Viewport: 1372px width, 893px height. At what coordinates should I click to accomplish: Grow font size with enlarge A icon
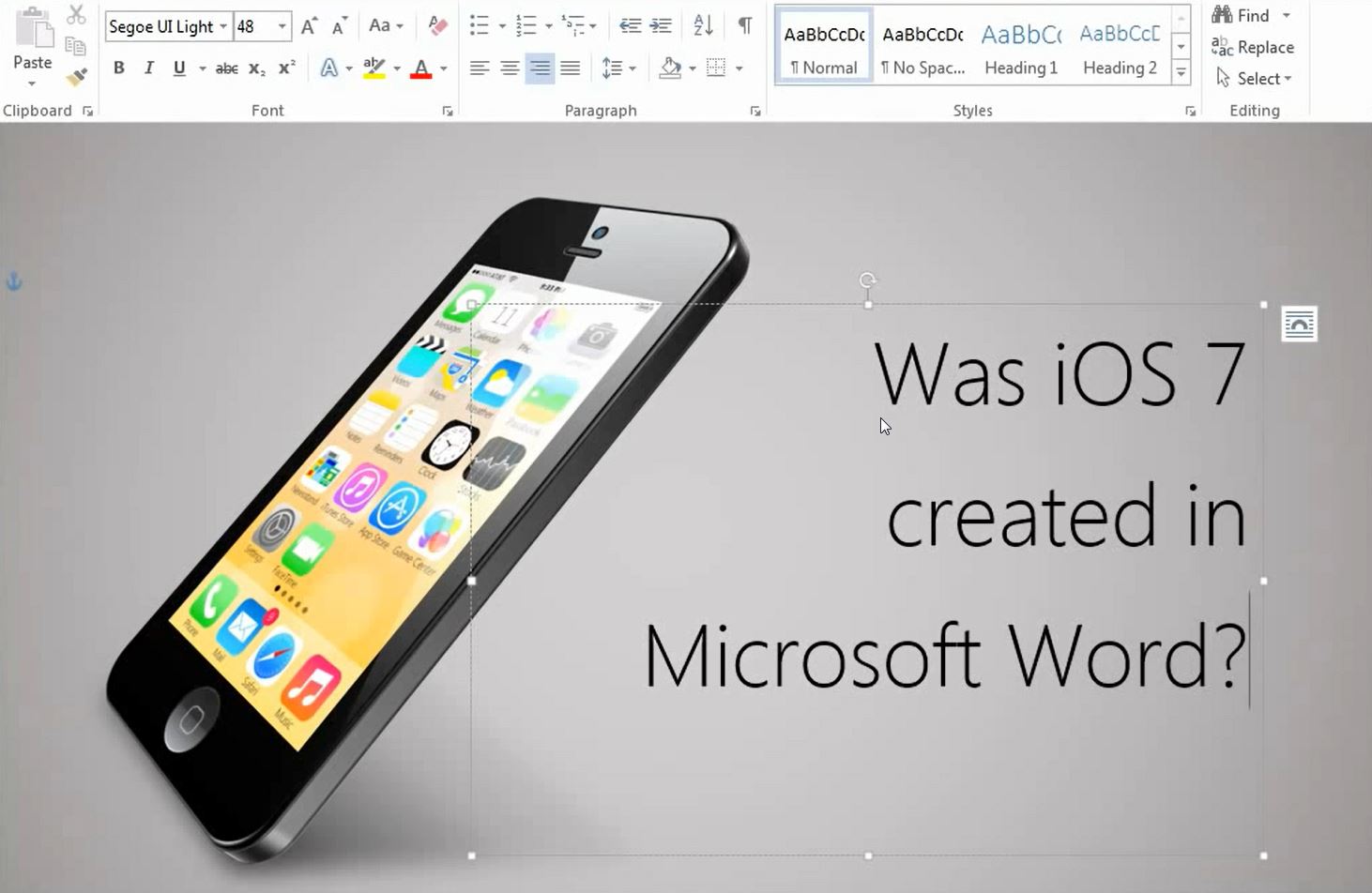(x=308, y=26)
